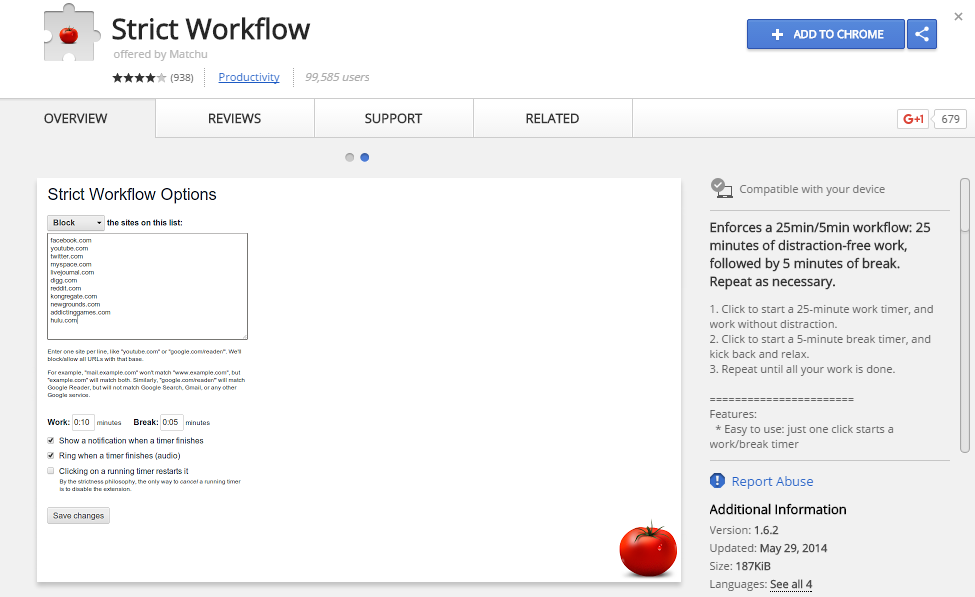This screenshot has width=975, height=597.
Task: Enable Clicking on a running timer restarts it
Action: point(51,471)
